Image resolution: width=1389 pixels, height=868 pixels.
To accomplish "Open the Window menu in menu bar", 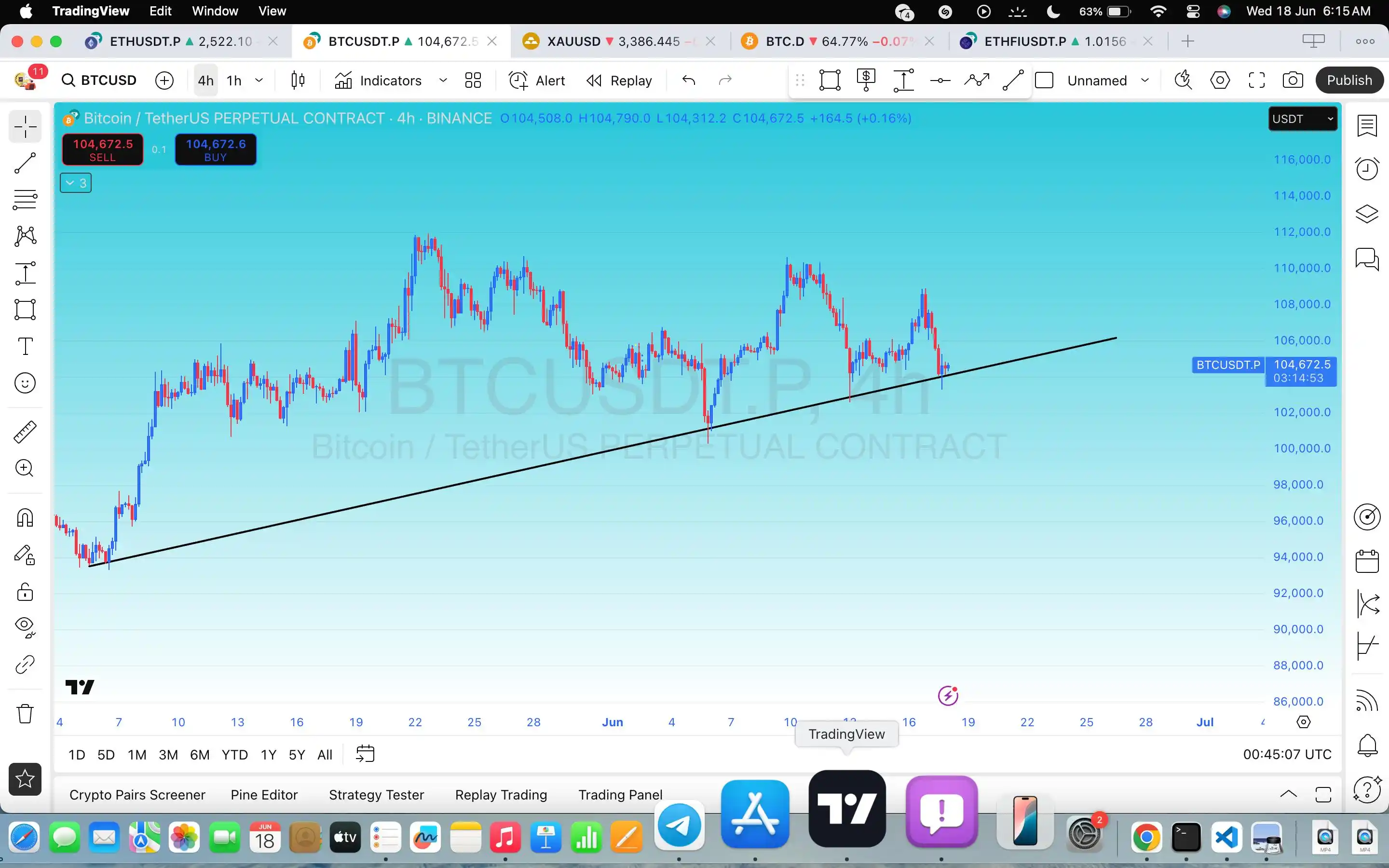I will (x=215, y=11).
